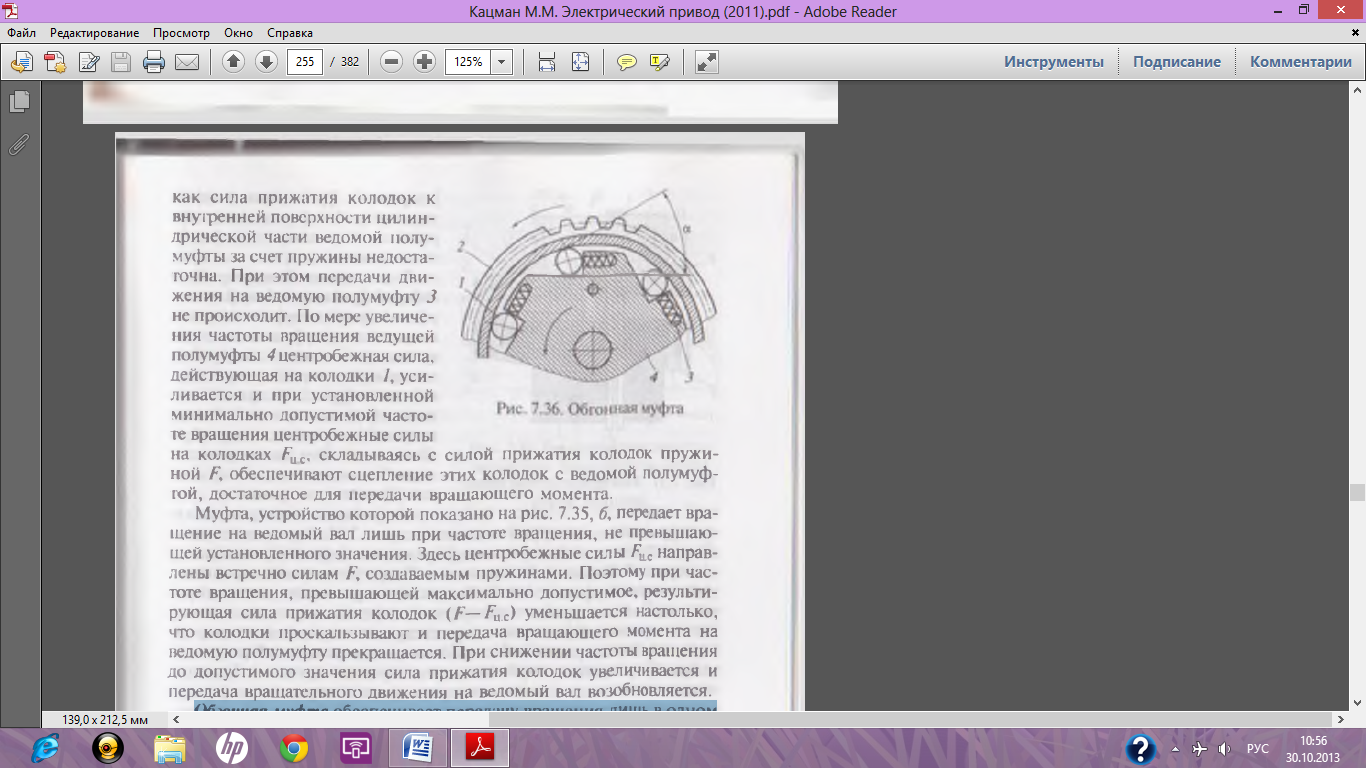Image resolution: width=1366 pixels, height=768 pixels.
Task: Zoom in with the plus button
Action: [x=425, y=62]
